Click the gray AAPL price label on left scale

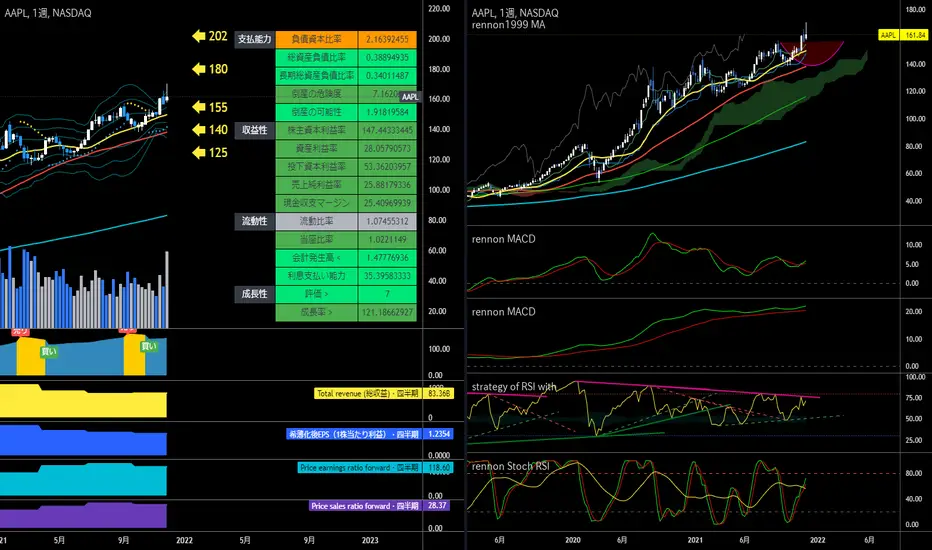pyautogui.click(x=410, y=96)
